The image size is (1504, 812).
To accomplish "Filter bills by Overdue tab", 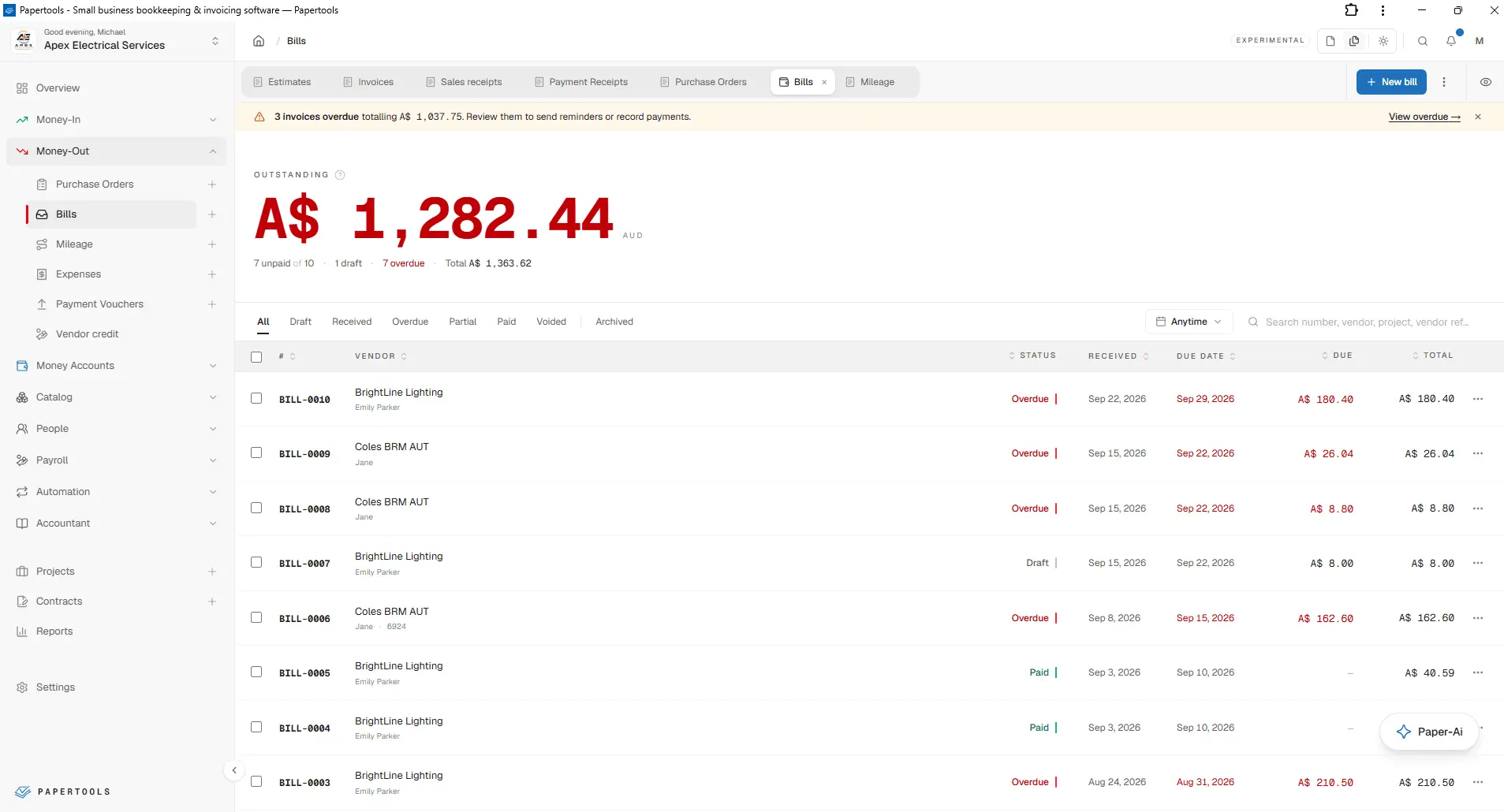I will [x=410, y=322].
